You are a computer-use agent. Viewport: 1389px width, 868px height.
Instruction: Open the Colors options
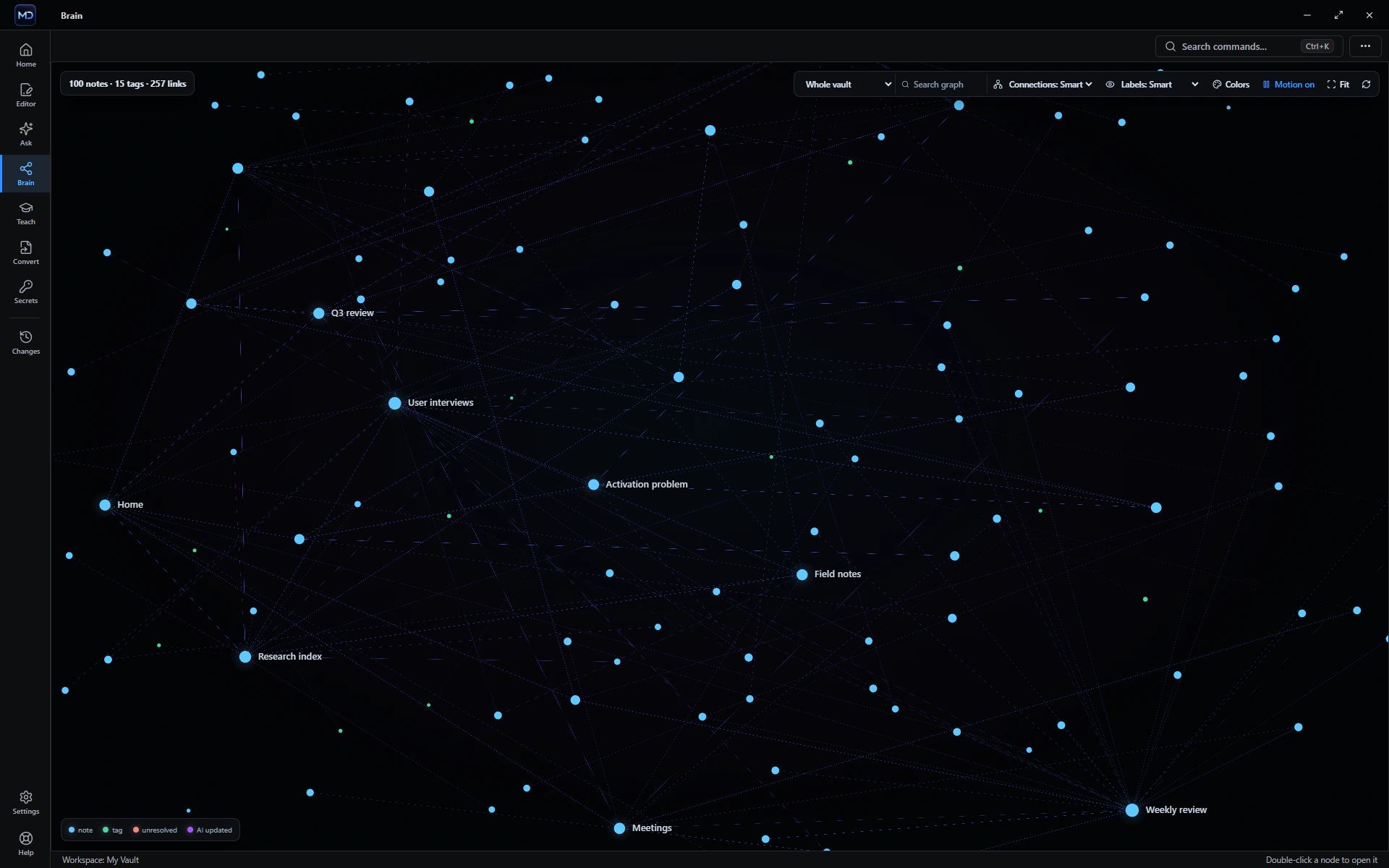coord(1231,85)
